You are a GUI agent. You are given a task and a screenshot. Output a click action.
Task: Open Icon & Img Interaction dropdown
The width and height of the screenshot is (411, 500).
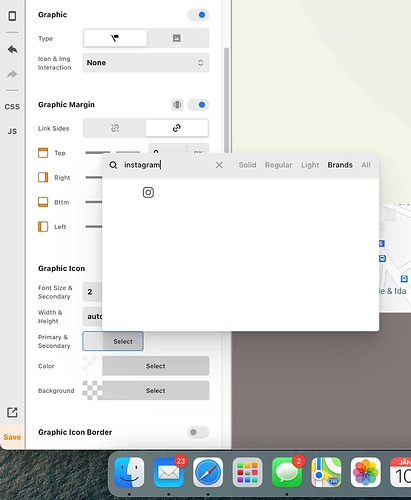pyautogui.click(x=146, y=63)
